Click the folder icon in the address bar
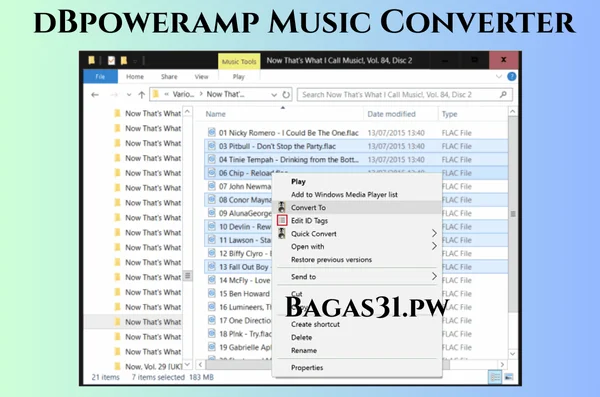 [x=156, y=94]
